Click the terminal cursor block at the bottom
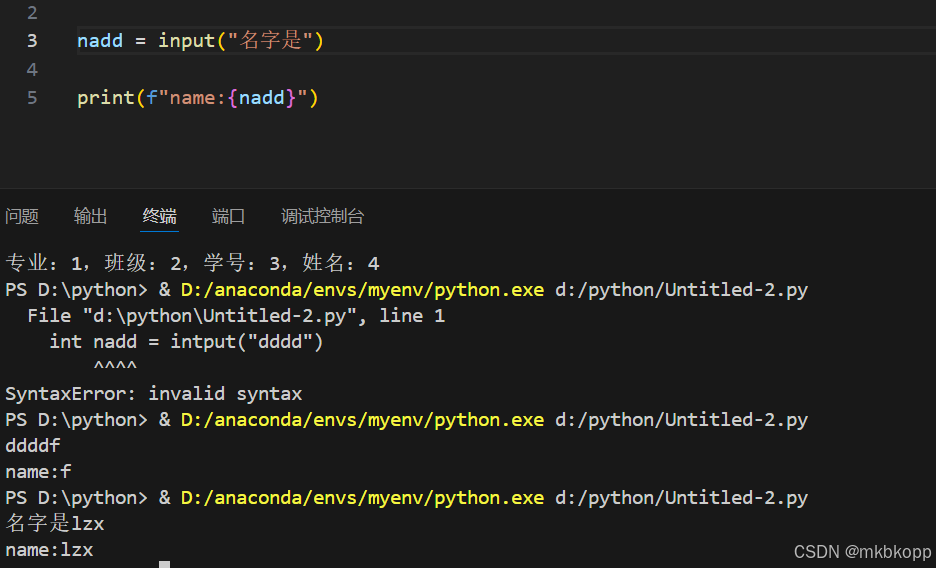Image resolution: width=936 pixels, height=568 pixels. 165,564
